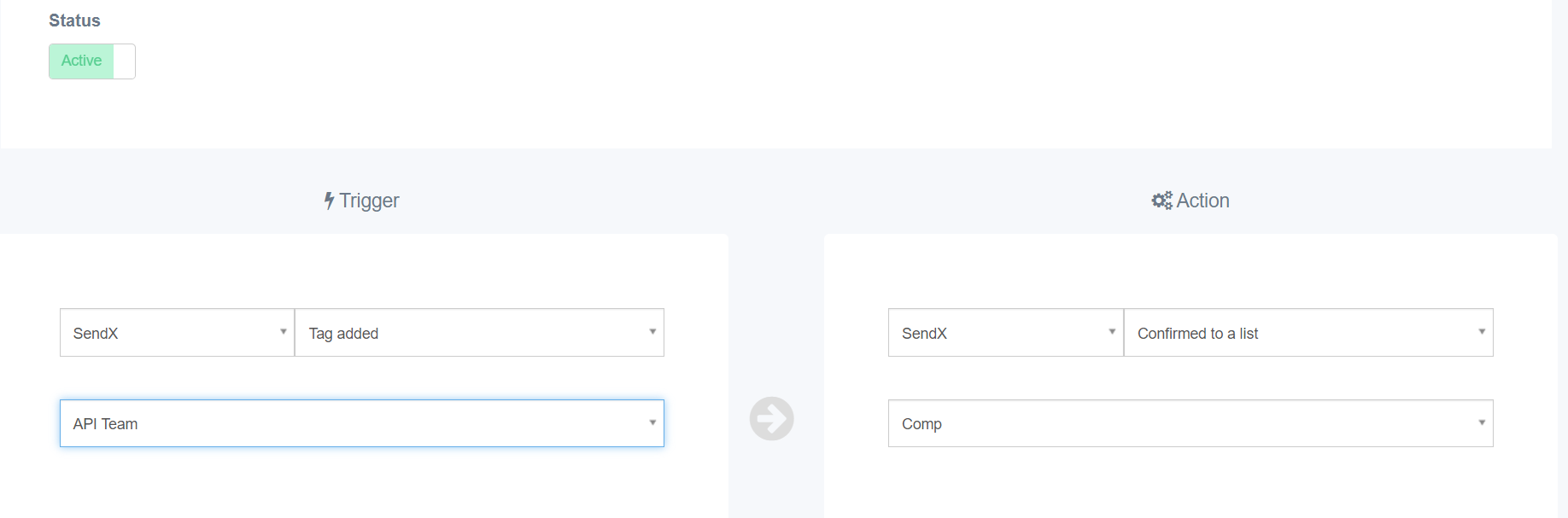
Task: Click the arrow caret on the Tag added dropdown
Action: coord(652,332)
